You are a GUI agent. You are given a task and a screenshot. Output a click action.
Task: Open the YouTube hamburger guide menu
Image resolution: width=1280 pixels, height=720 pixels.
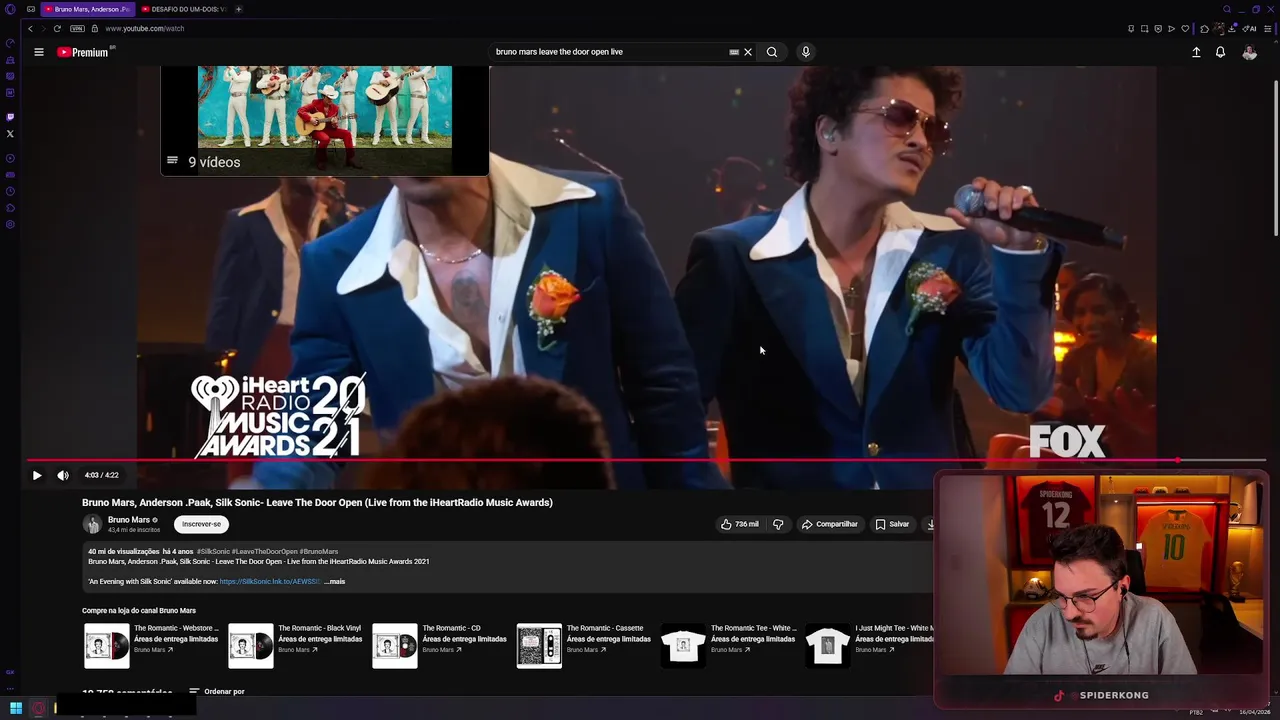(39, 52)
